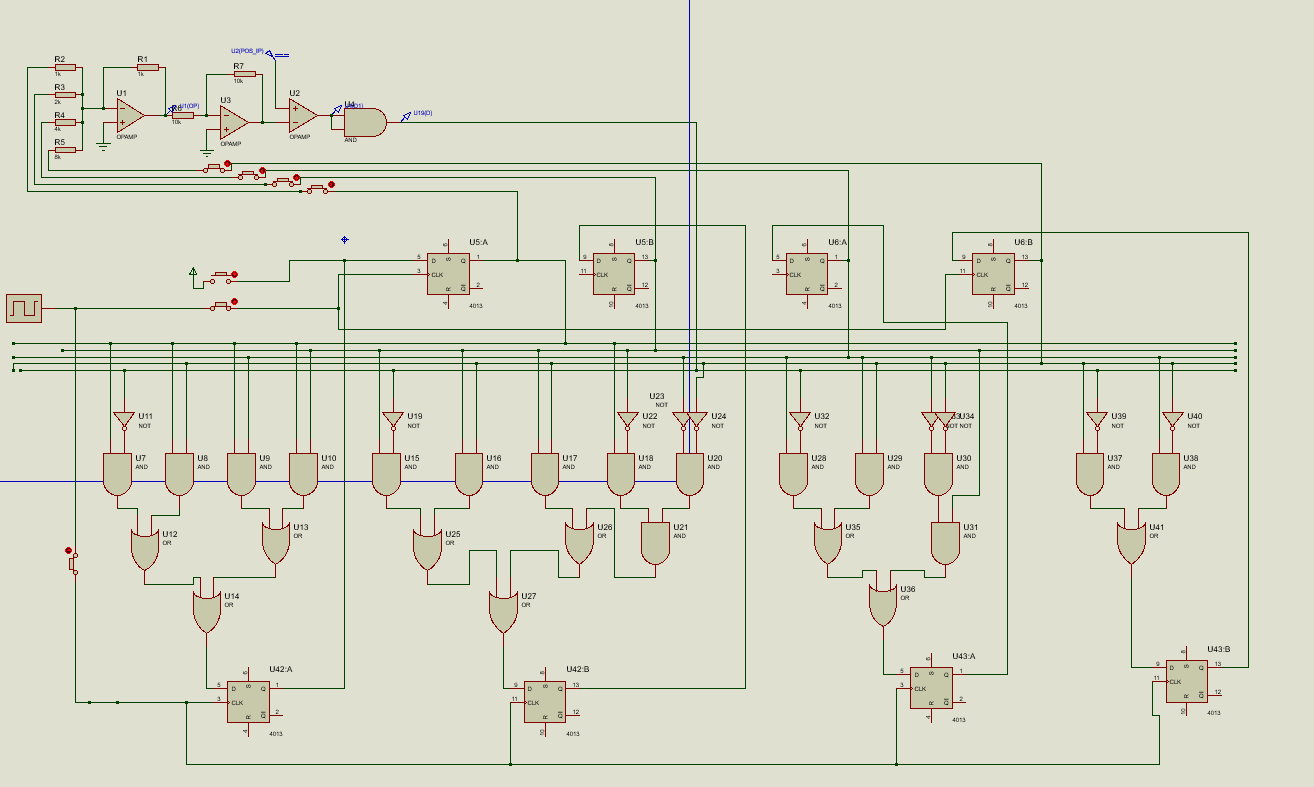This screenshot has width=1314, height=787.
Task: Select flip-flop U6:A
Action: point(806,274)
